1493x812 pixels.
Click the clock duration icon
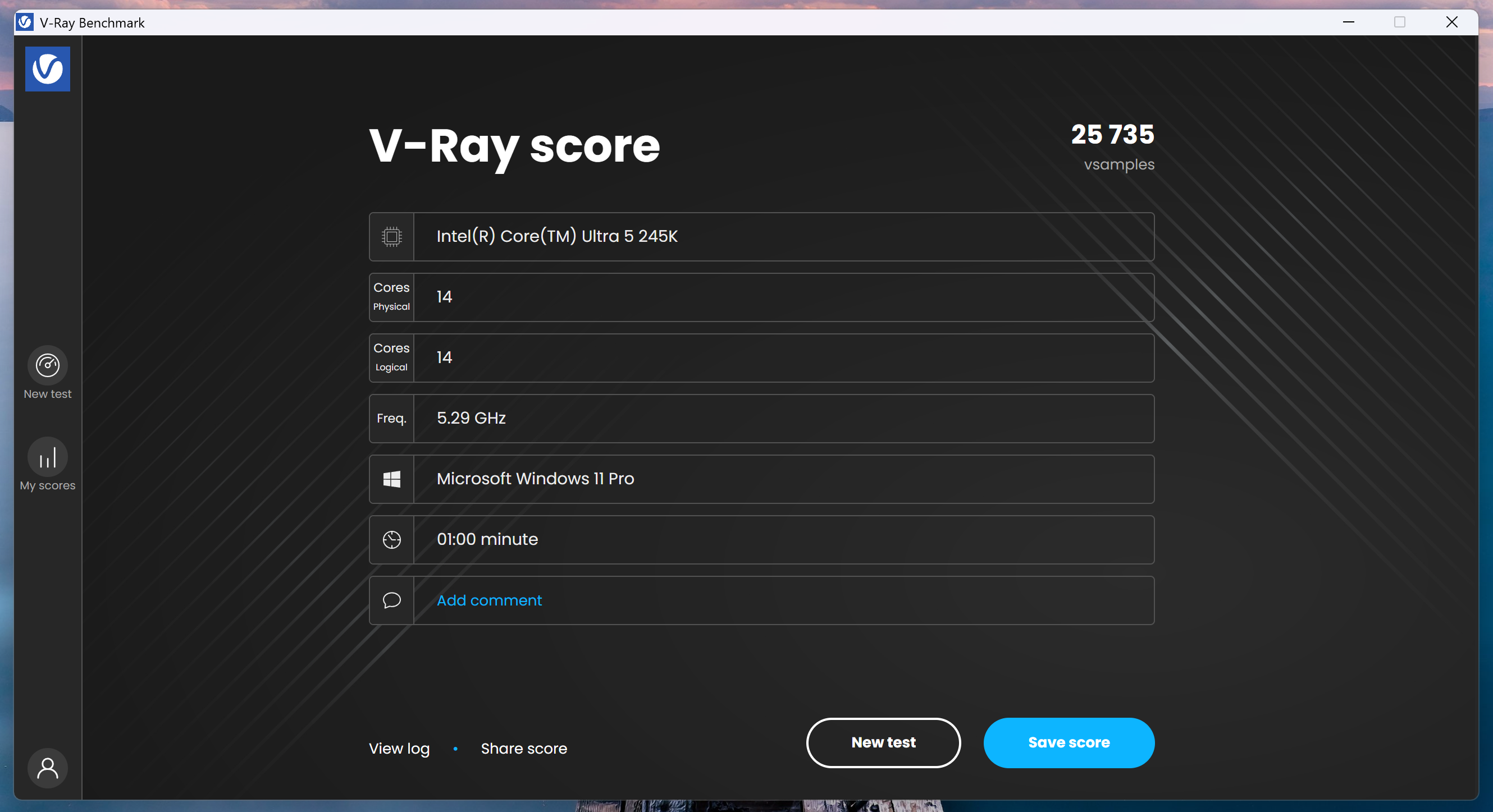coord(392,539)
